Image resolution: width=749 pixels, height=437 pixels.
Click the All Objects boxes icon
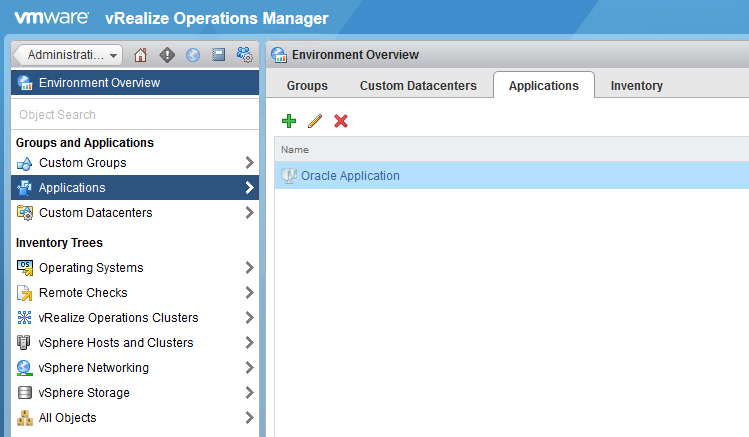[25, 418]
